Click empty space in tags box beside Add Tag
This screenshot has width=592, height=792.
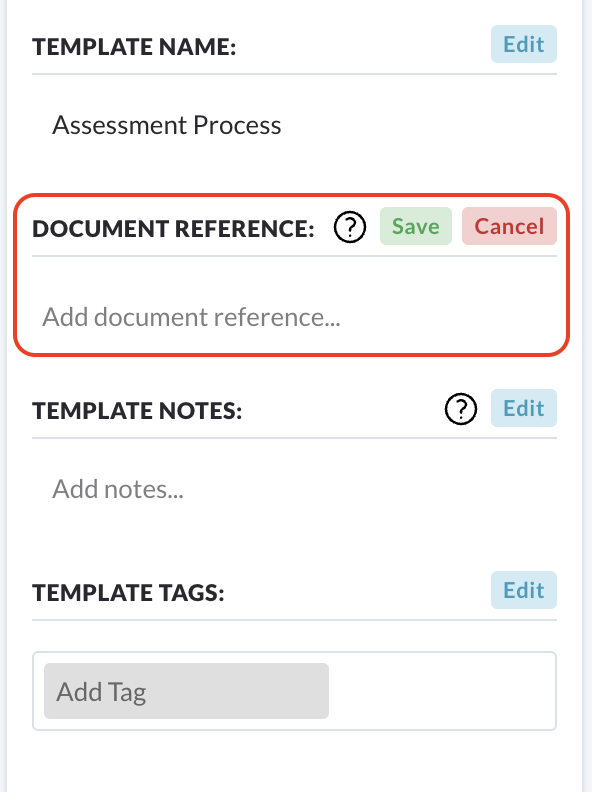pos(442,691)
